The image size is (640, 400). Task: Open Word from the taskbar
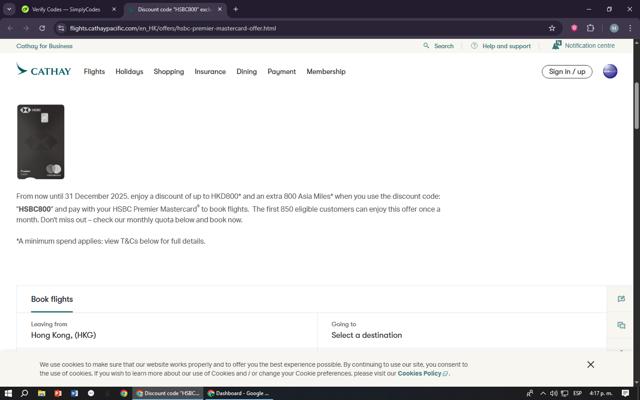[74, 393]
